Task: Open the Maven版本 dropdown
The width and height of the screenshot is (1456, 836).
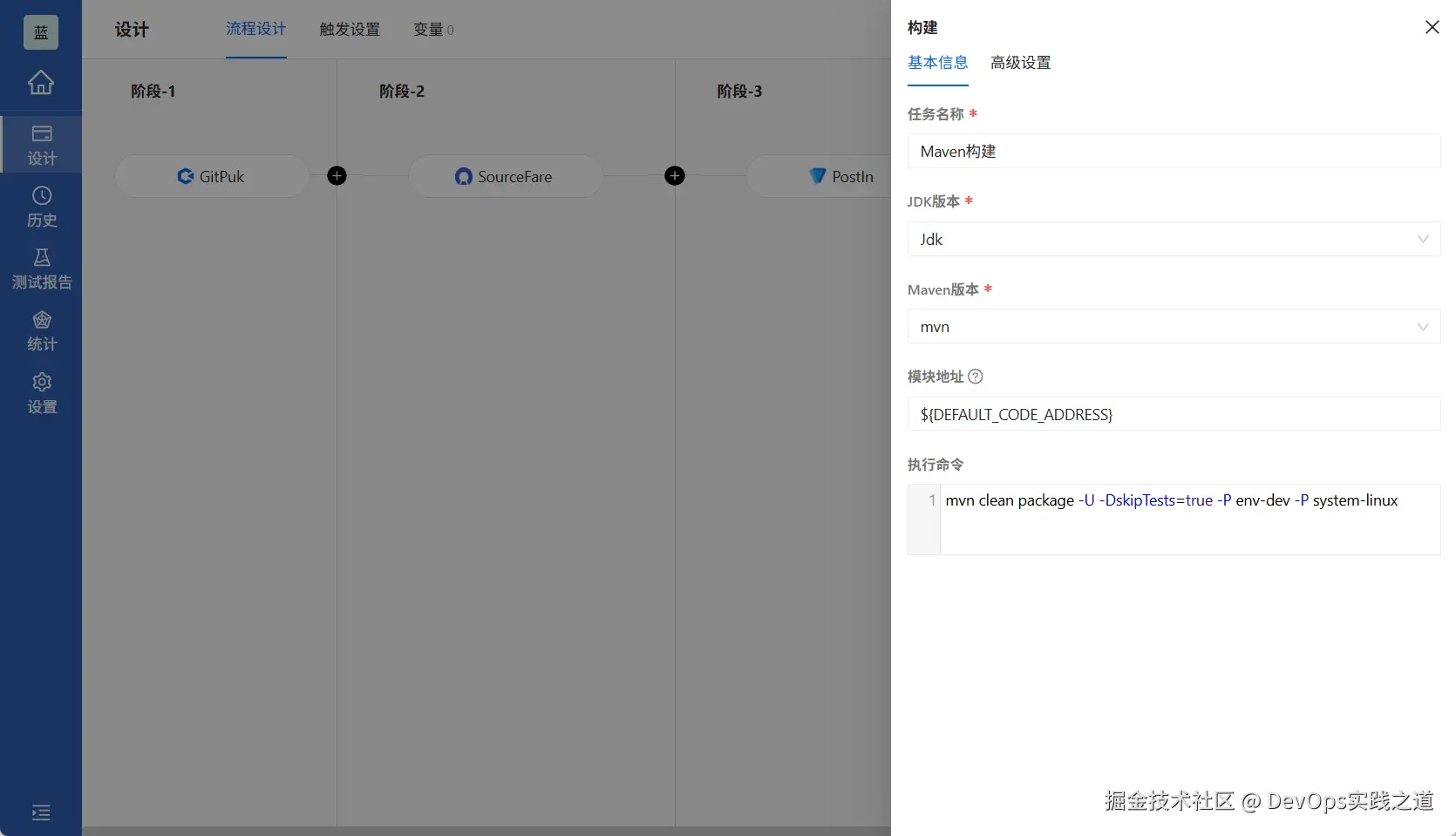Action: [1174, 327]
